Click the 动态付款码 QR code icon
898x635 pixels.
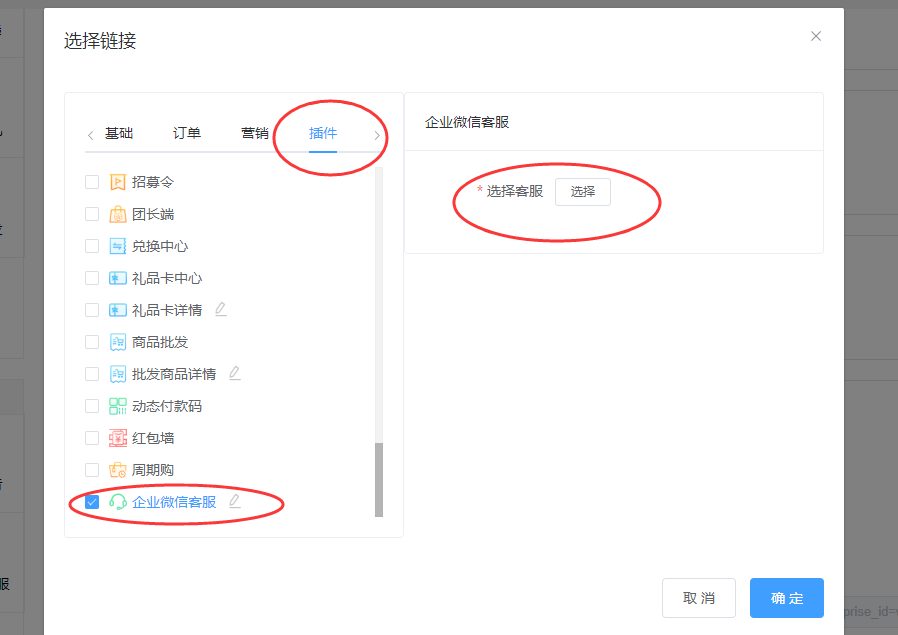(x=118, y=406)
